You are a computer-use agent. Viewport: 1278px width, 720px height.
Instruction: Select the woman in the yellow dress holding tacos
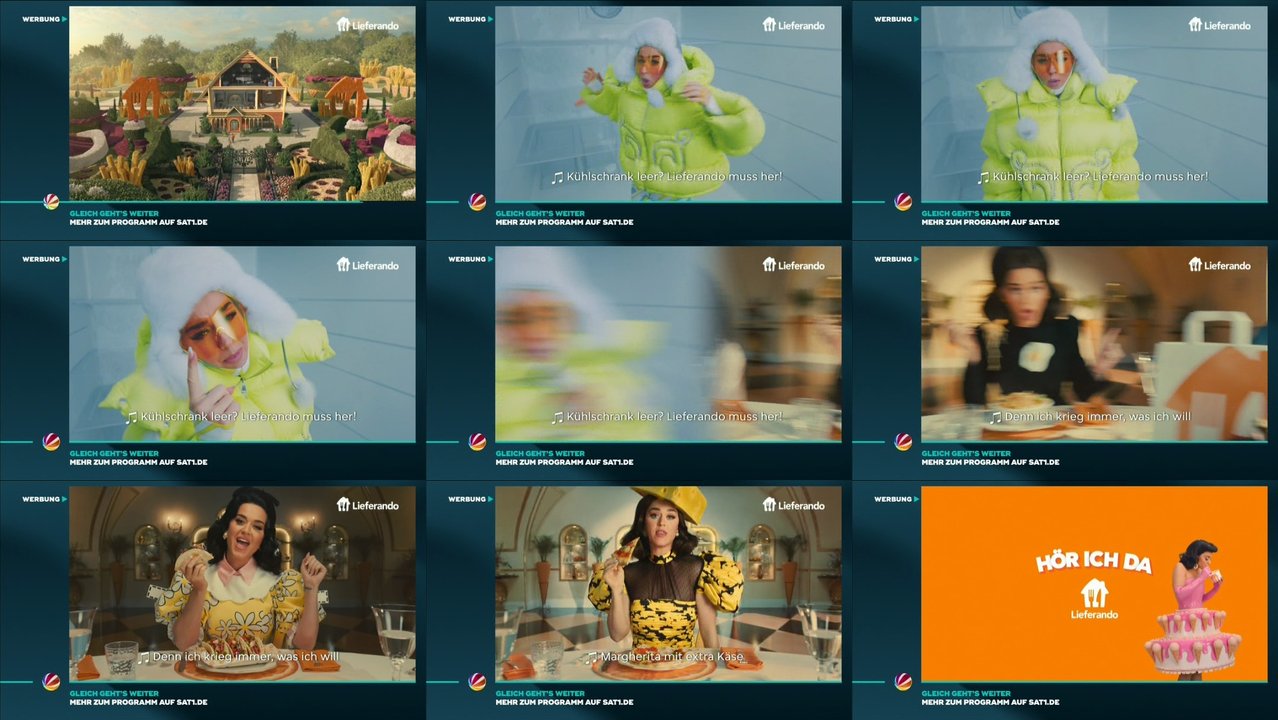(242, 584)
